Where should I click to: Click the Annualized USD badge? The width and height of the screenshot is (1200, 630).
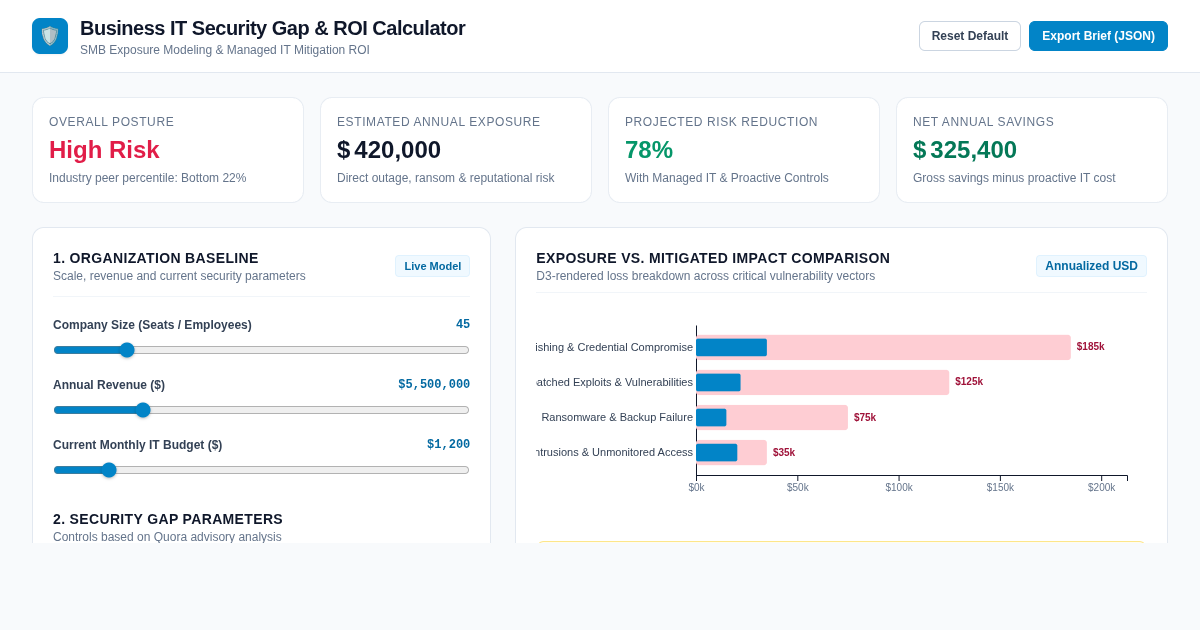[1091, 266]
